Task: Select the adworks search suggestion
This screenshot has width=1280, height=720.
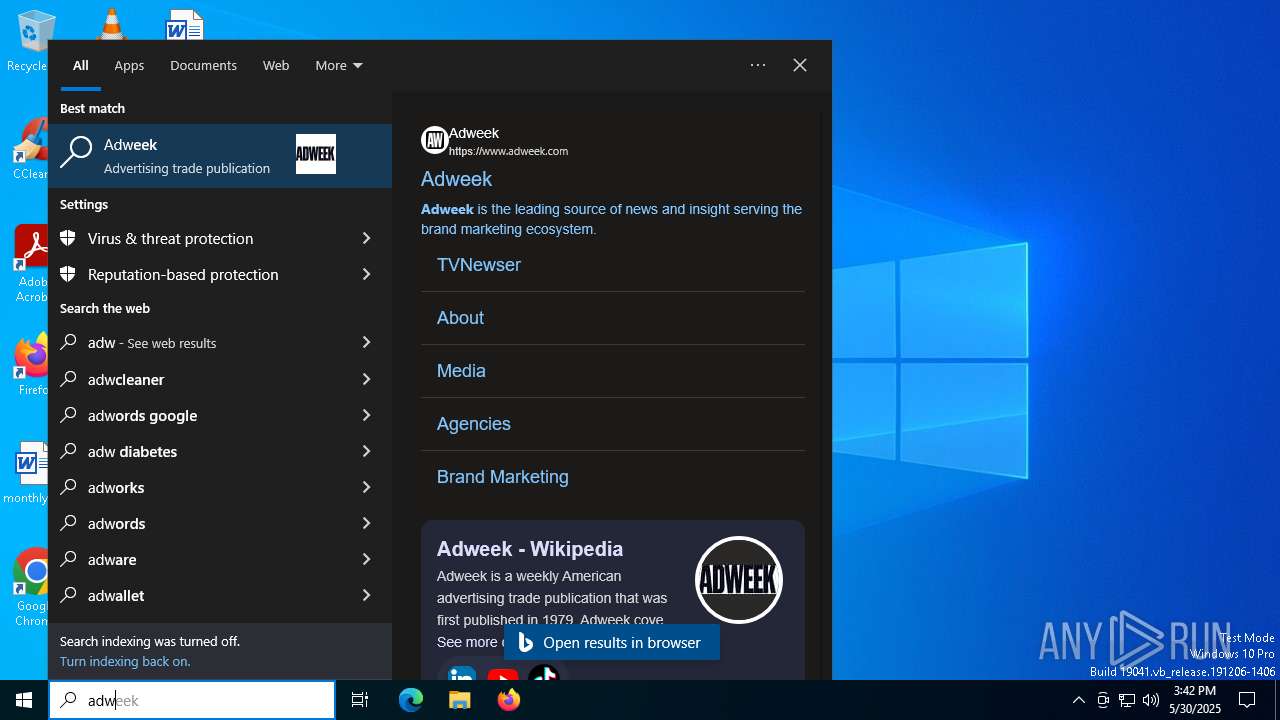Action: [220, 487]
